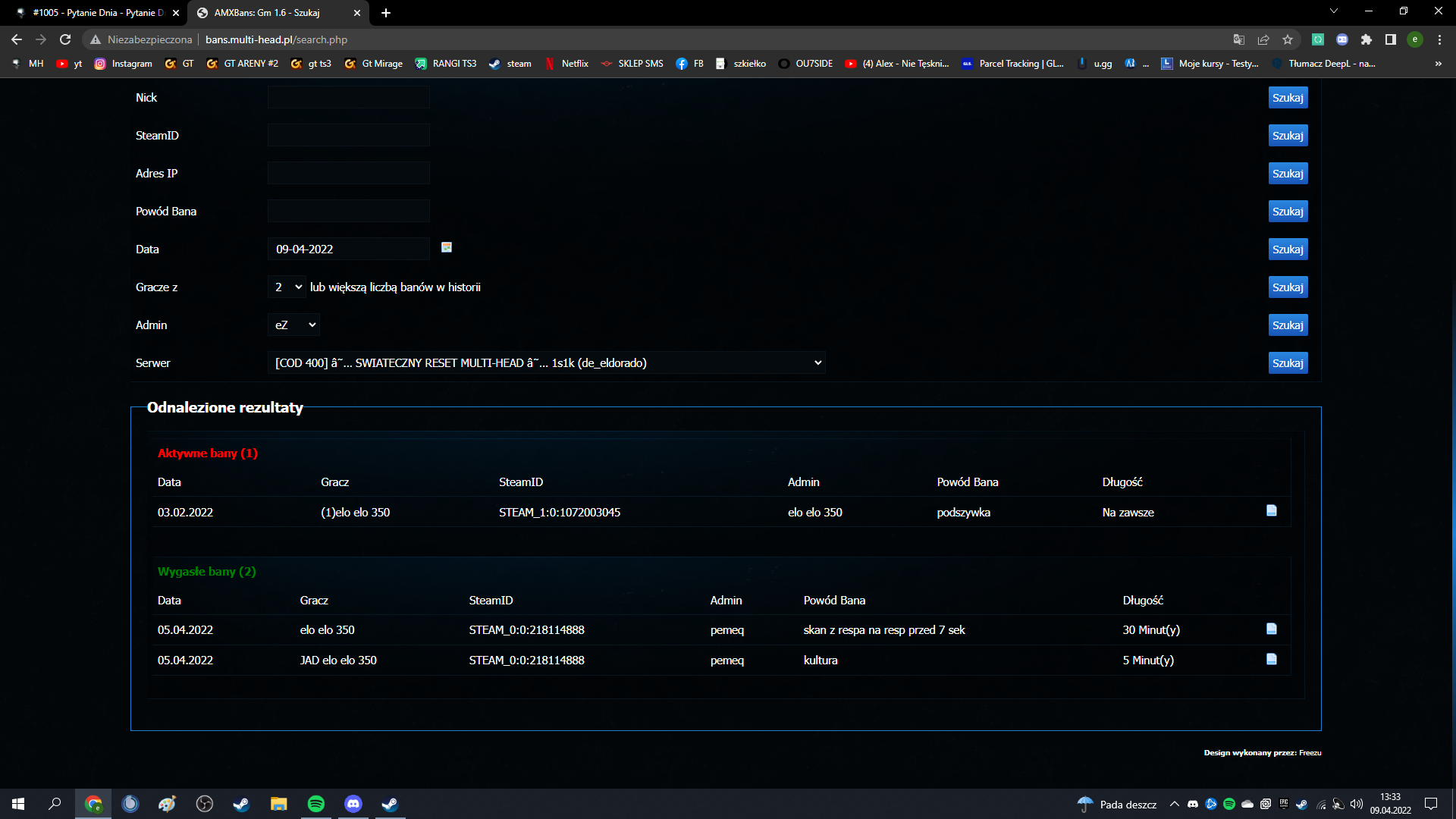Open the side panel toggle in Chrome
This screenshot has width=1456, height=819.
pyautogui.click(x=1391, y=39)
